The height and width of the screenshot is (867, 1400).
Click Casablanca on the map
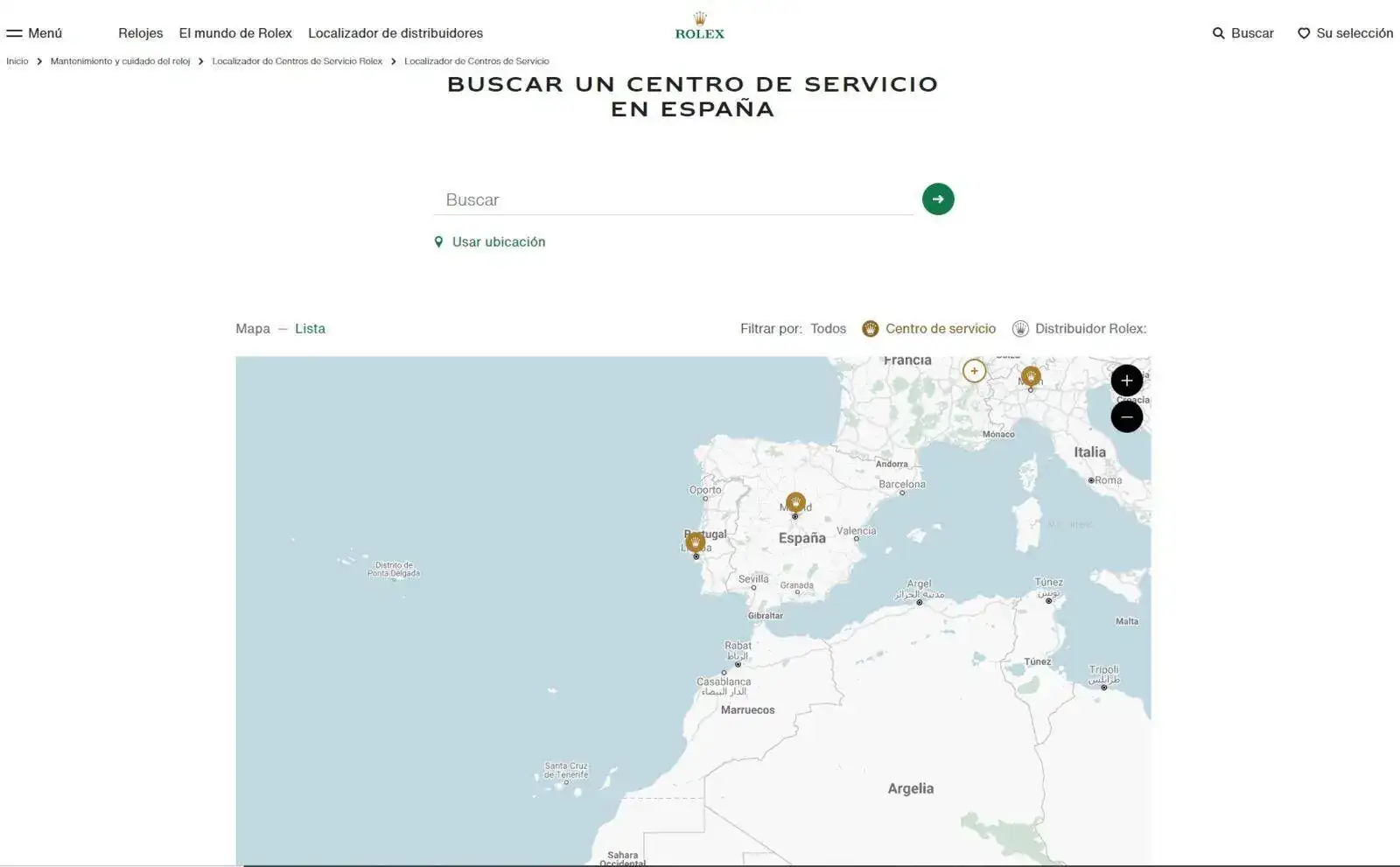[x=724, y=682]
